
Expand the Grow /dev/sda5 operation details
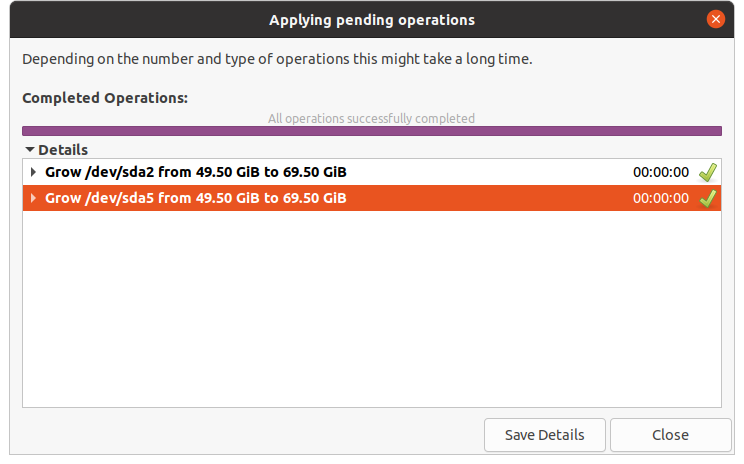click(x=33, y=198)
